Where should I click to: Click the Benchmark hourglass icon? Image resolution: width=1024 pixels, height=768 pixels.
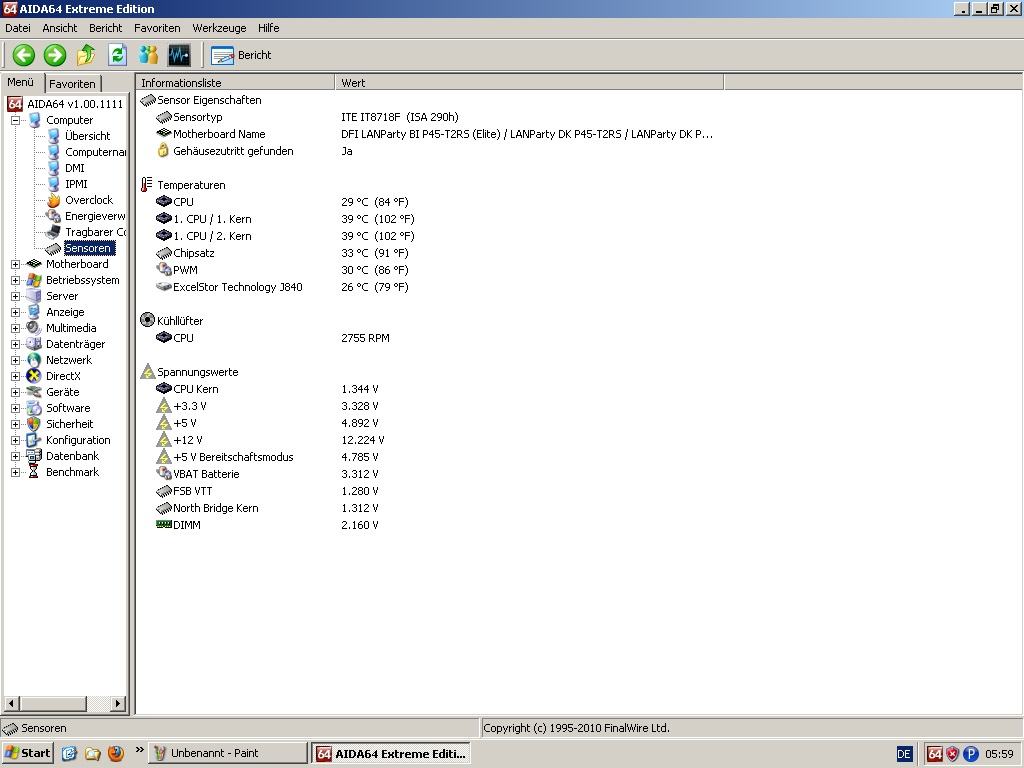[x=33, y=472]
